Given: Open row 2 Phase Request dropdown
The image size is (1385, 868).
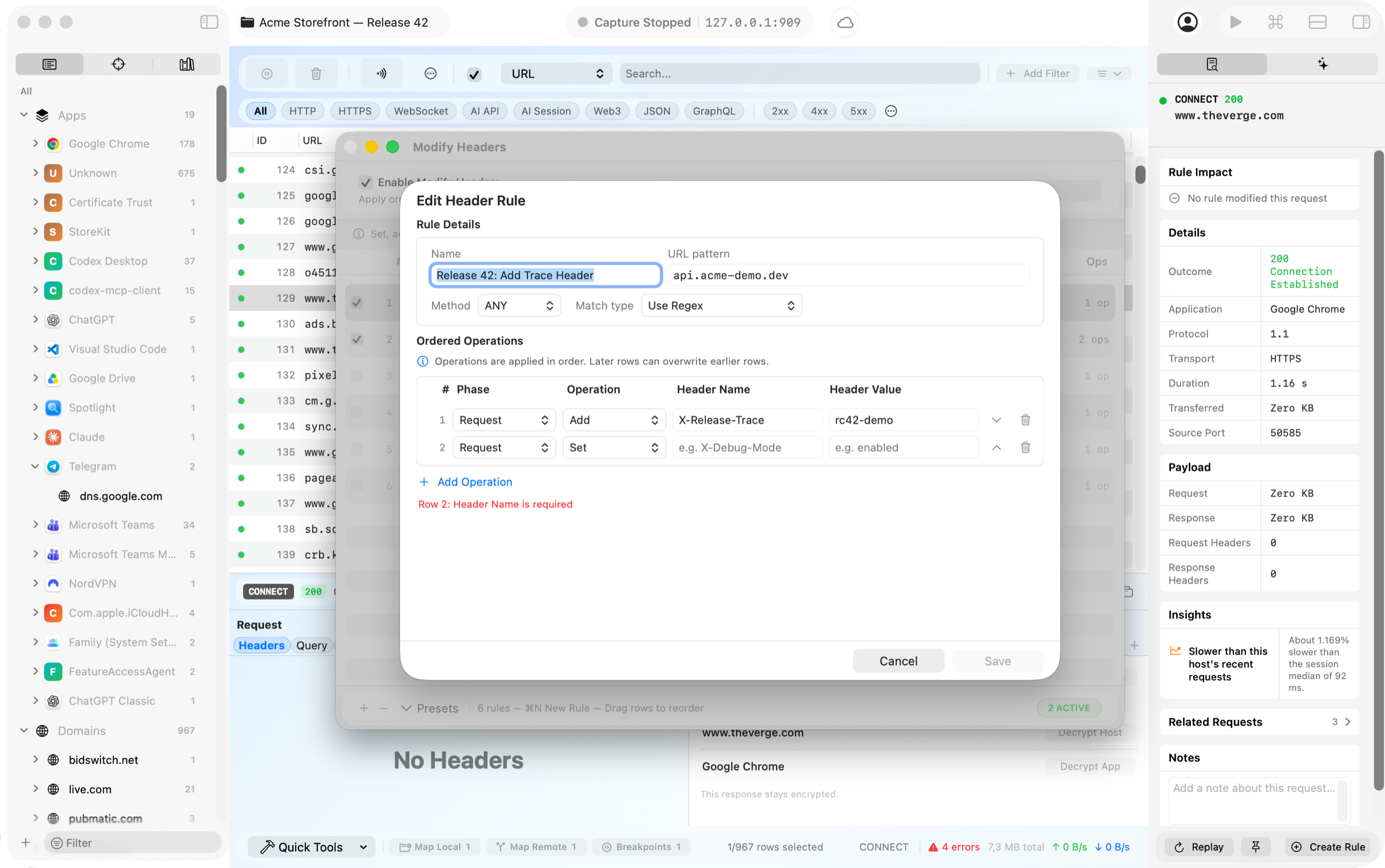Looking at the screenshot, I should (503, 447).
